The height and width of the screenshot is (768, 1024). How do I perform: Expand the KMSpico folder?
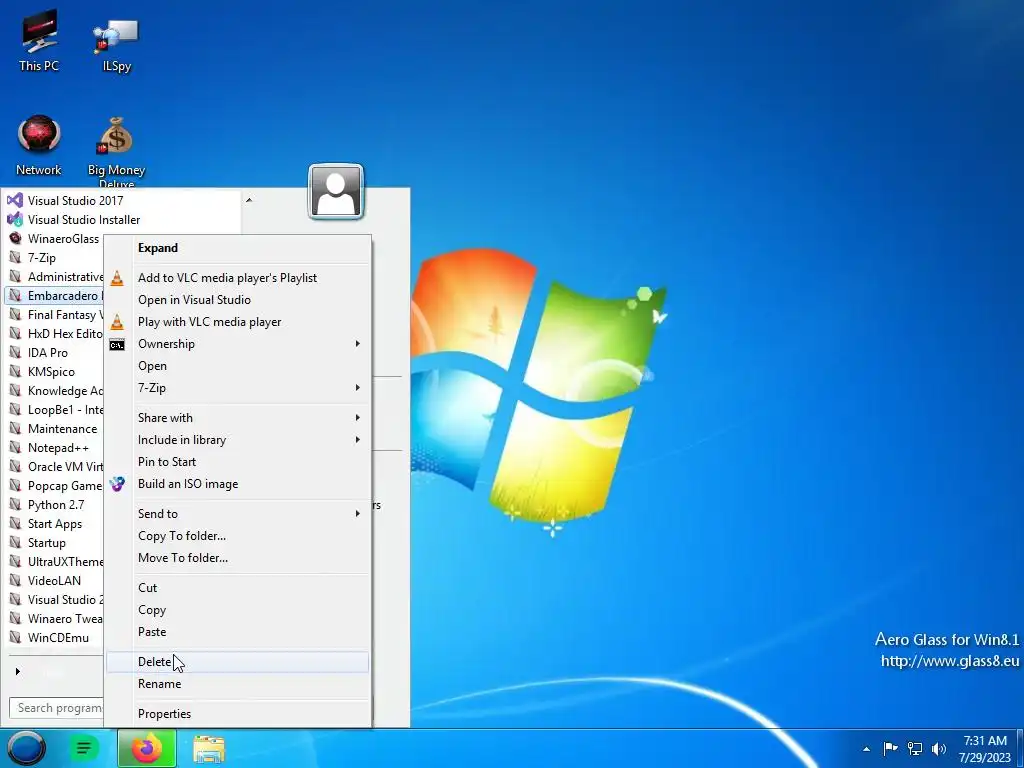tap(42, 371)
